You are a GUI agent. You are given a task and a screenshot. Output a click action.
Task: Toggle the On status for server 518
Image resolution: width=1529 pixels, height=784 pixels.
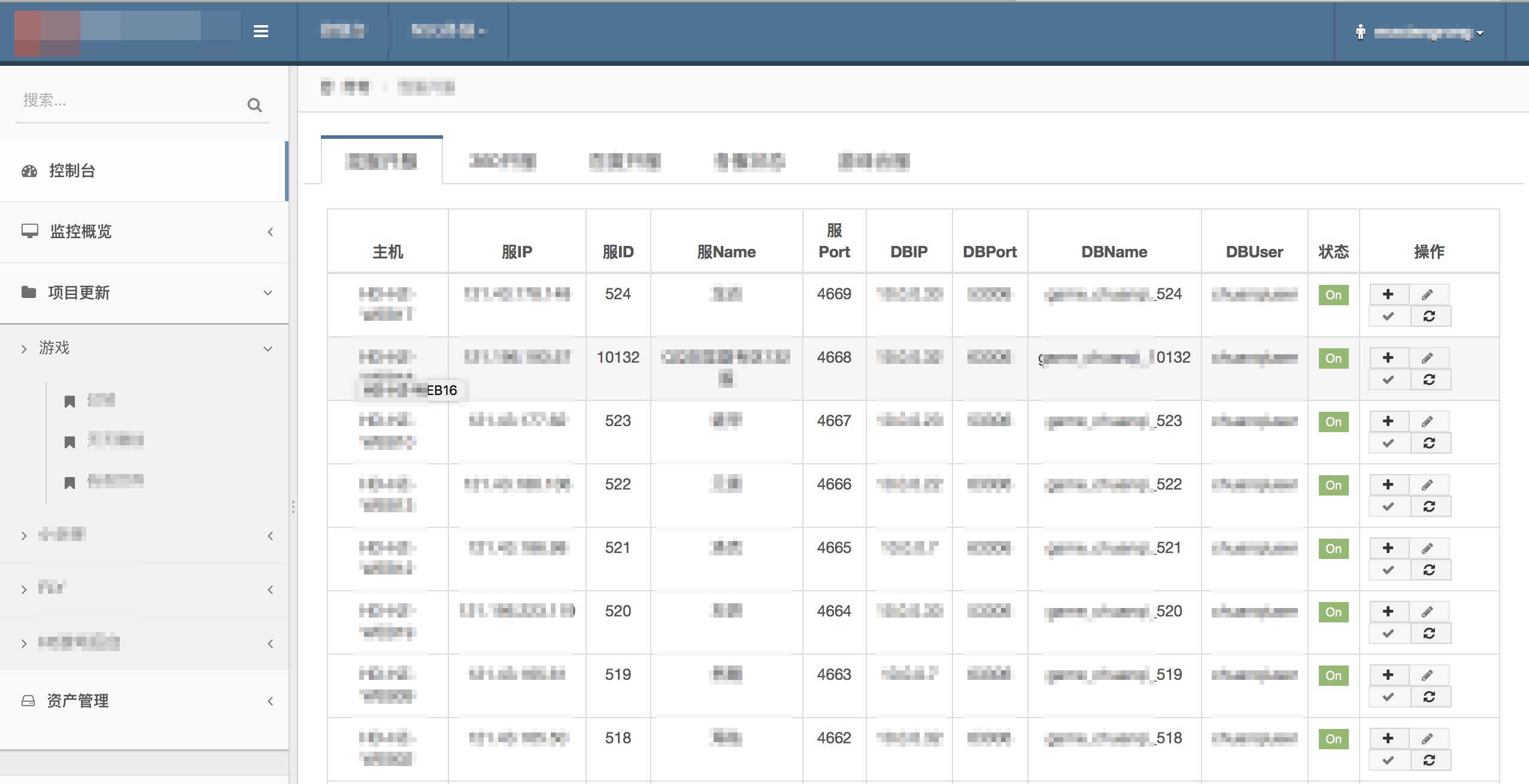(x=1333, y=739)
